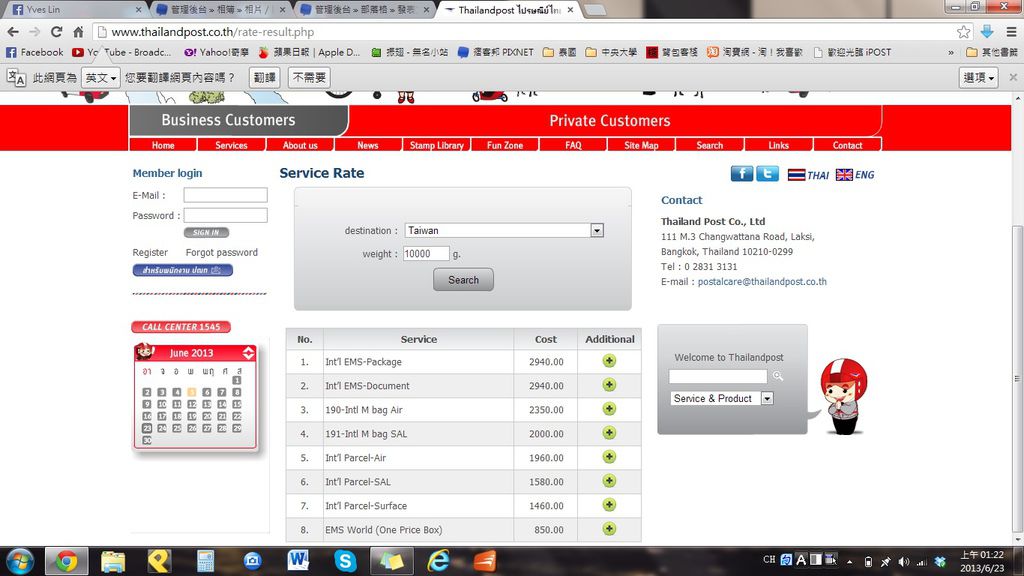Open News in the navigation bar
1024x576 pixels.
[x=368, y=145]
